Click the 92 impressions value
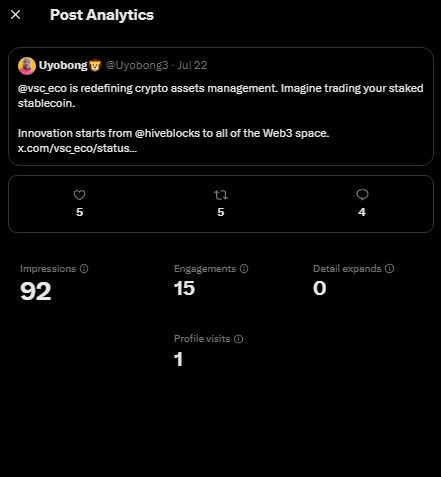 point(36,291)
